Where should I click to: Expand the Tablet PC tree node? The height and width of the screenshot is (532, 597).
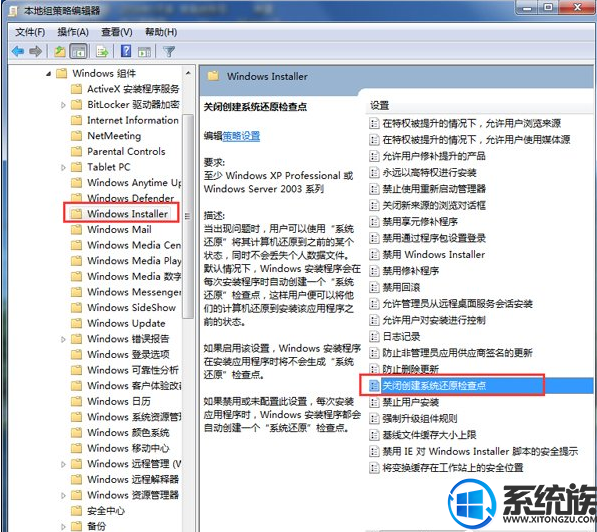pyautogui.click(x=63, y=167)
